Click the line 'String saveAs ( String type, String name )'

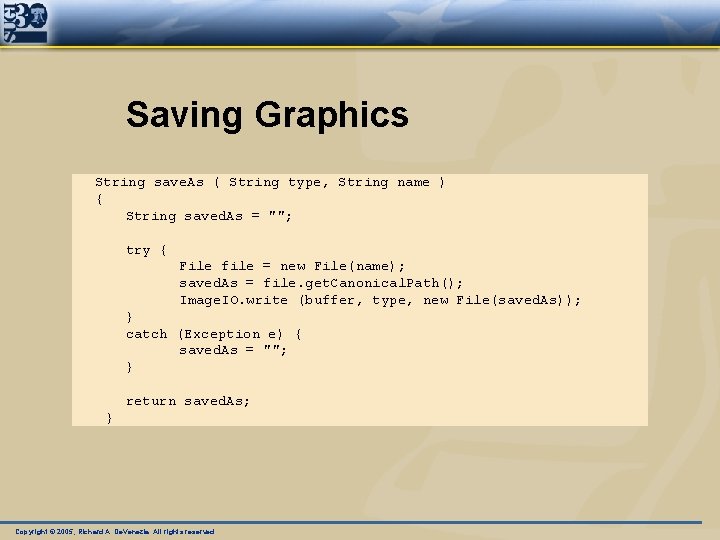pyautogui.click(x=270, y=183)
